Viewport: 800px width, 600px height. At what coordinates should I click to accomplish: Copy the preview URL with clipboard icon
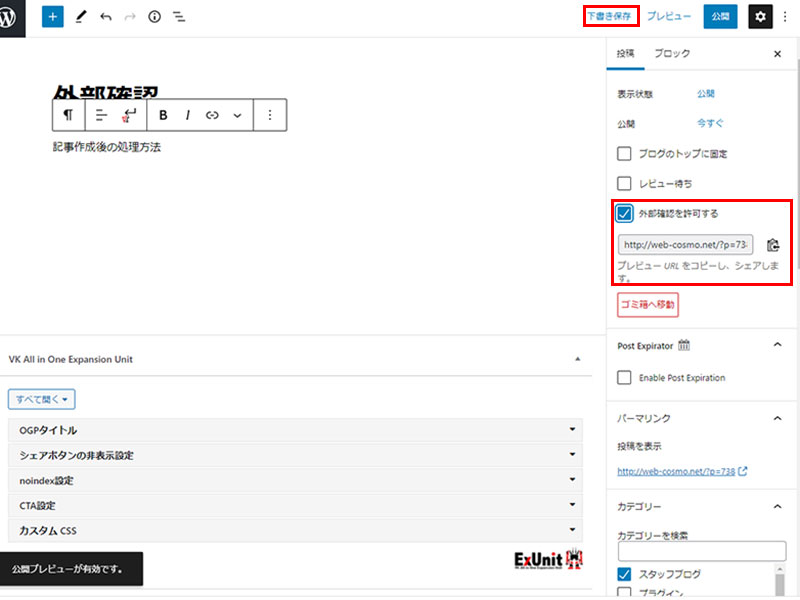773,245
